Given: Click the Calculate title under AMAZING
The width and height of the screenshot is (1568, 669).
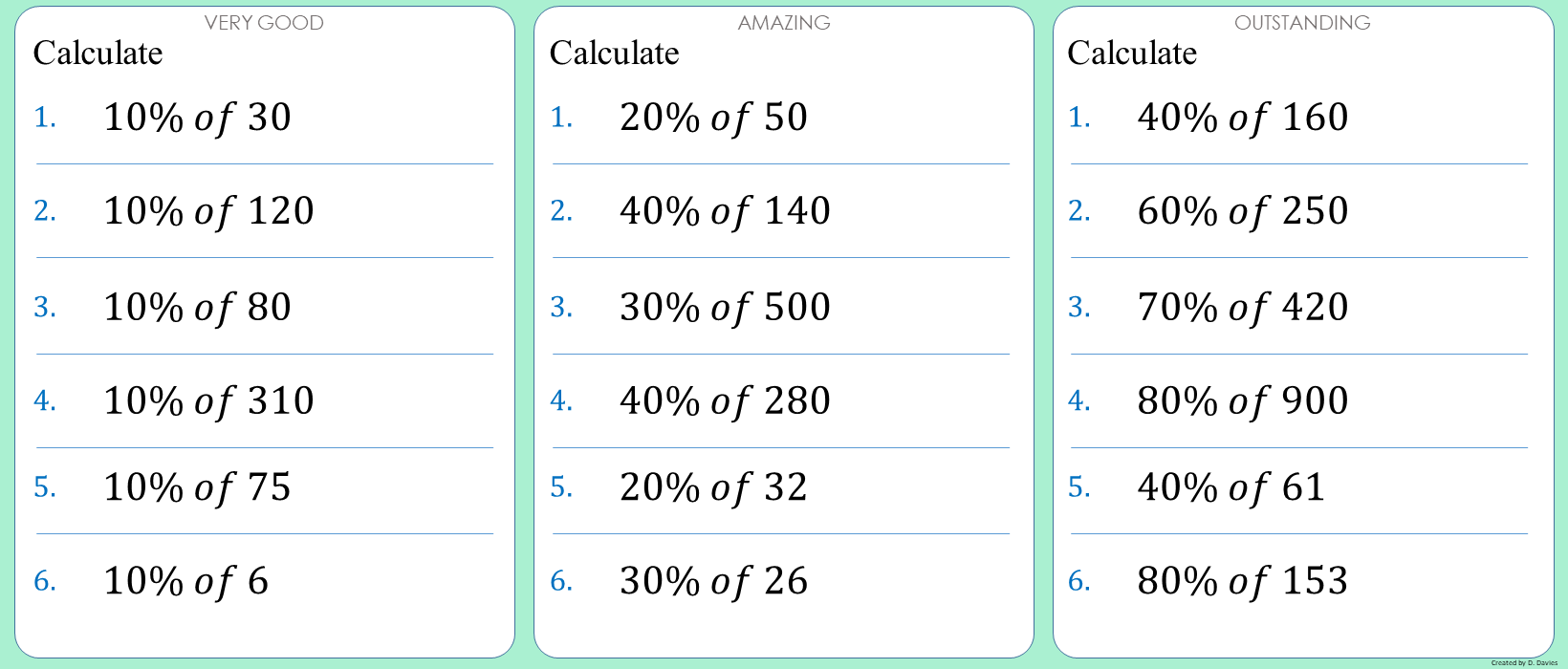Looking at the screenshot, I should [614, 54].
